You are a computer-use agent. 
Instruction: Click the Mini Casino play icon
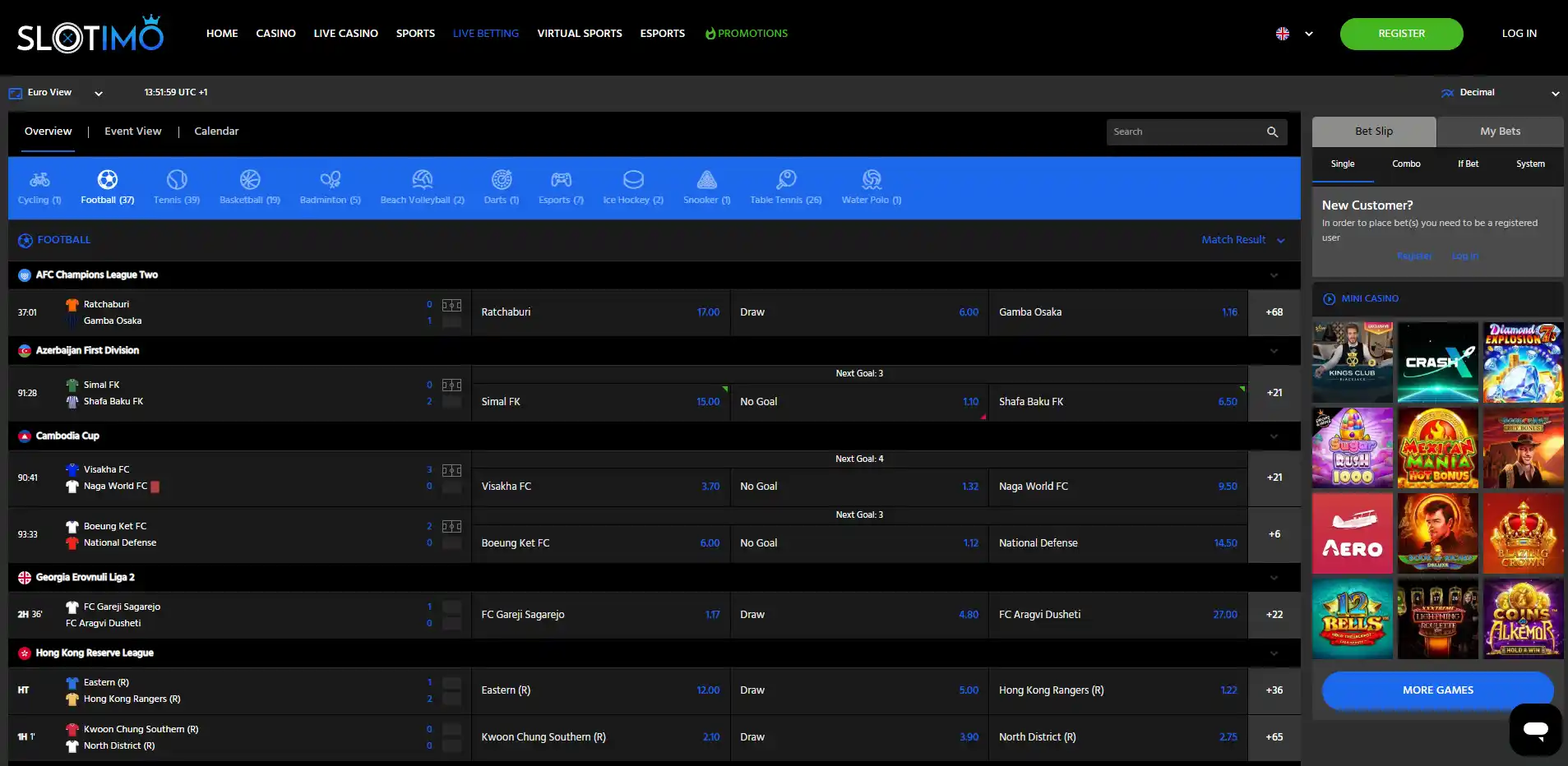click(1330, 299)
